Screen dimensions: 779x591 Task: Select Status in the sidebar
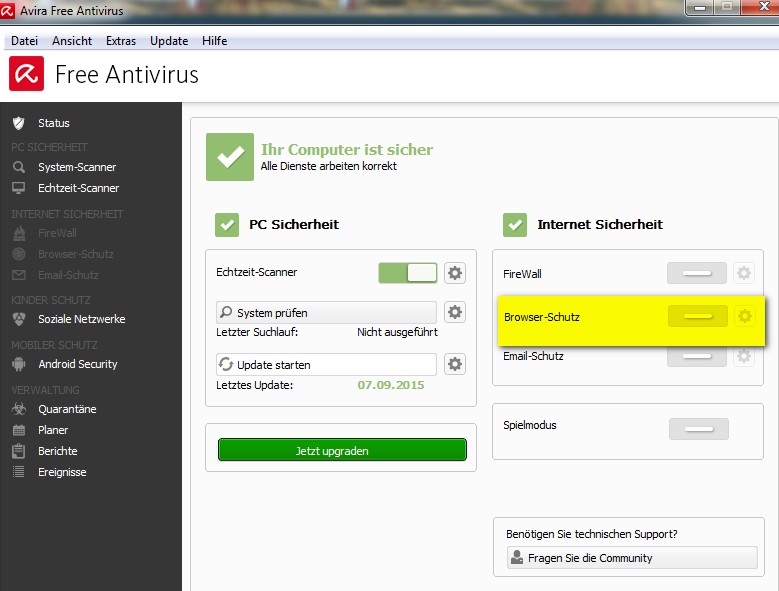[x=54, y=123]
